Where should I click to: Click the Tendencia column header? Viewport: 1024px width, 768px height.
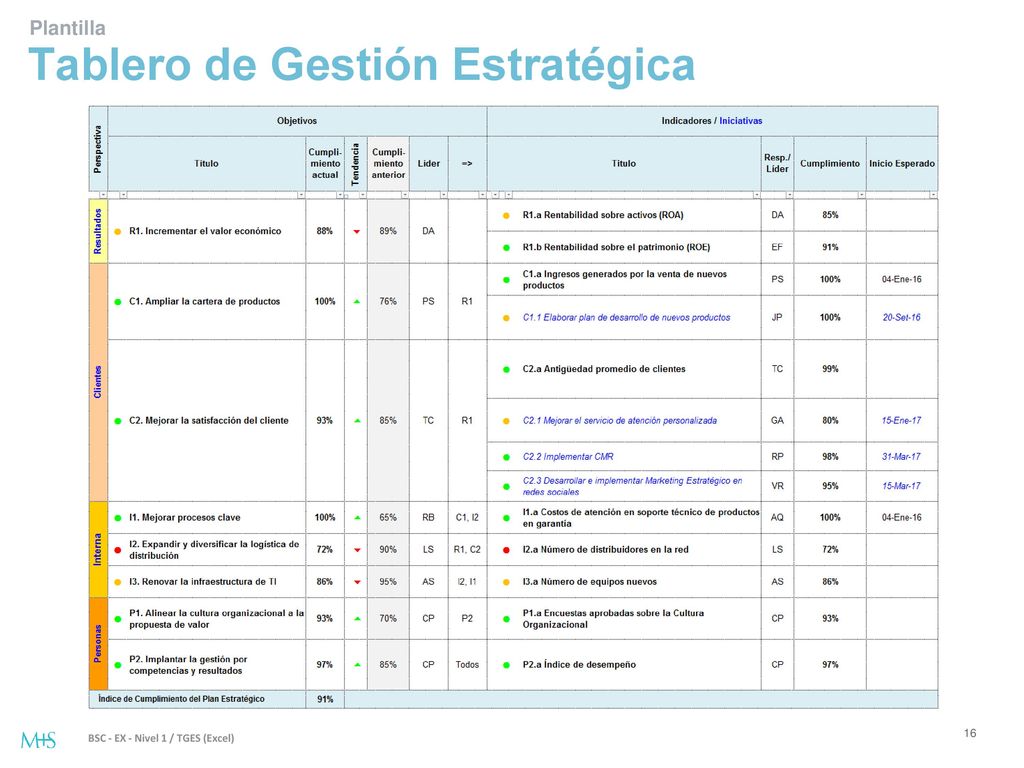coord(356,164)
